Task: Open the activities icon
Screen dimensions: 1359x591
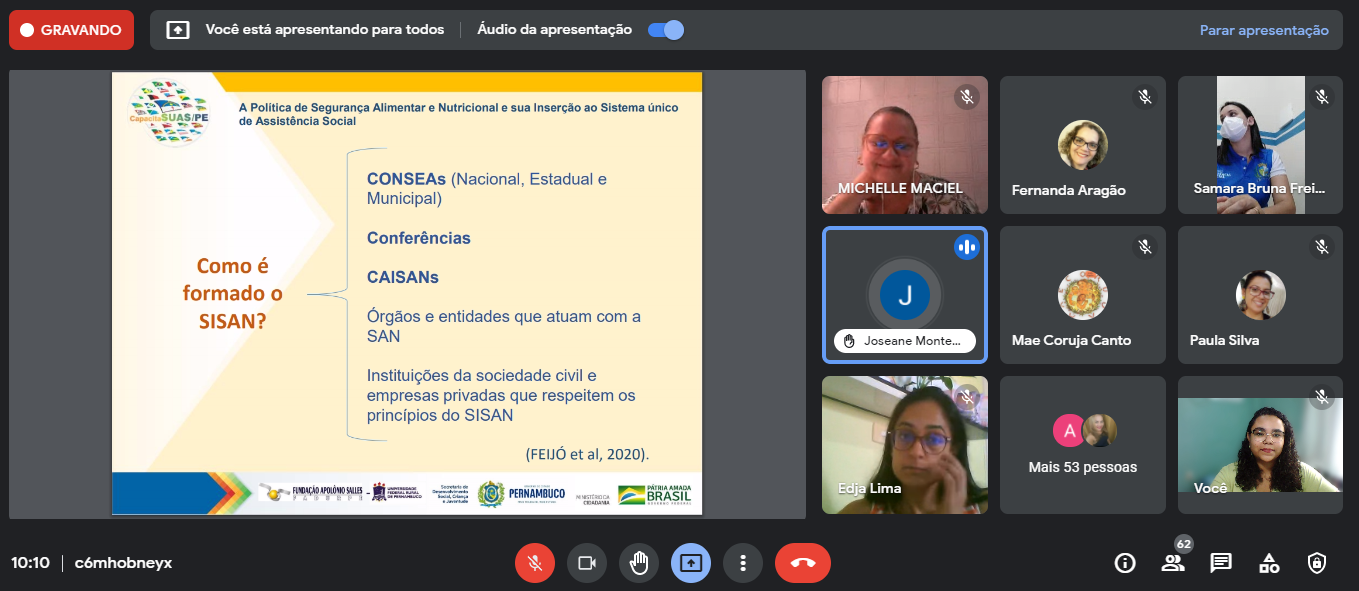Action: (1269, 563)
